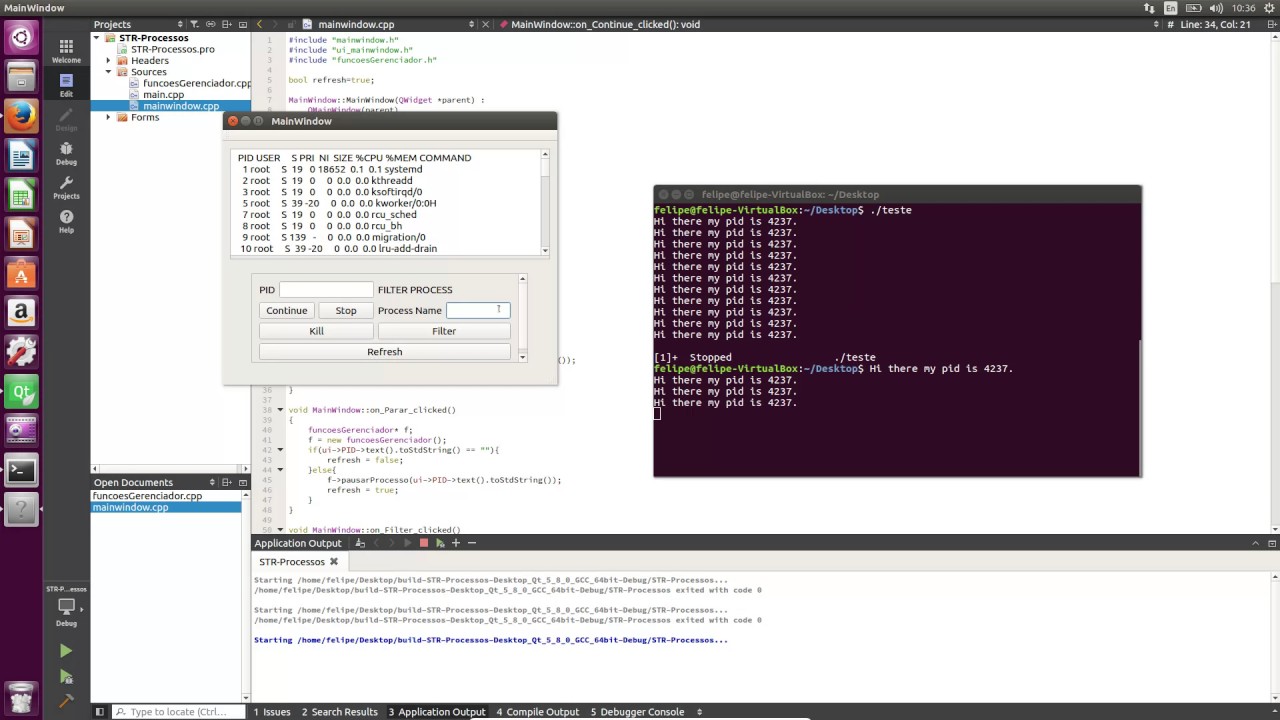Click the Filter button in MainWindow
This screenshot has width=1280, height=720.
(x=444, y=331)
